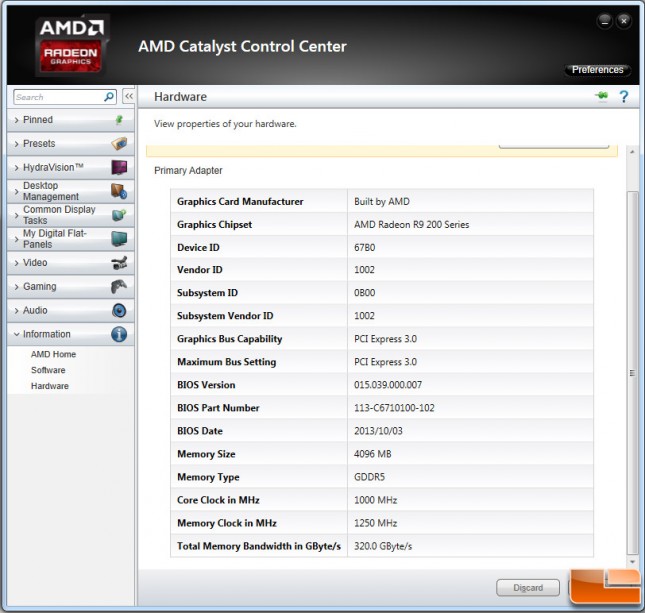Open help with the question mark icon

(x=624, y=97)
